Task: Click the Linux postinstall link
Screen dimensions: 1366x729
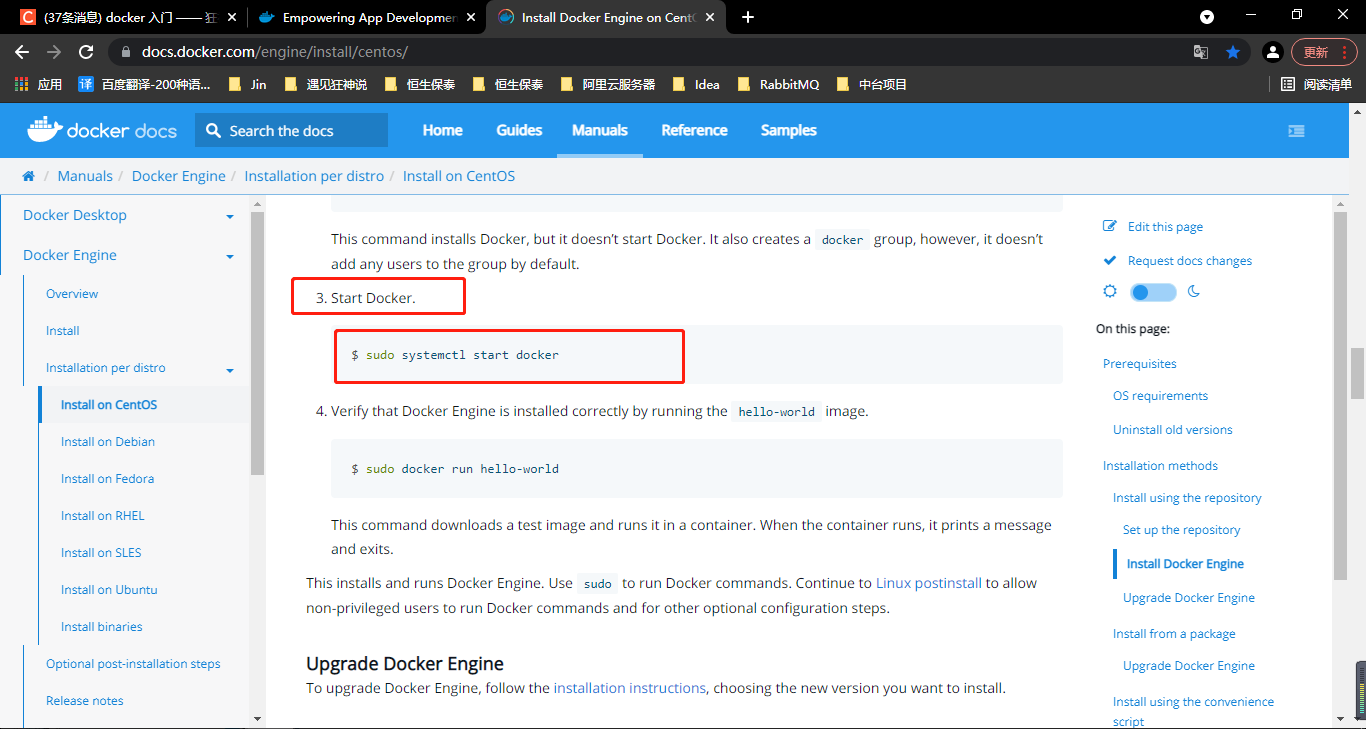Action: click(x=928, y=583)
